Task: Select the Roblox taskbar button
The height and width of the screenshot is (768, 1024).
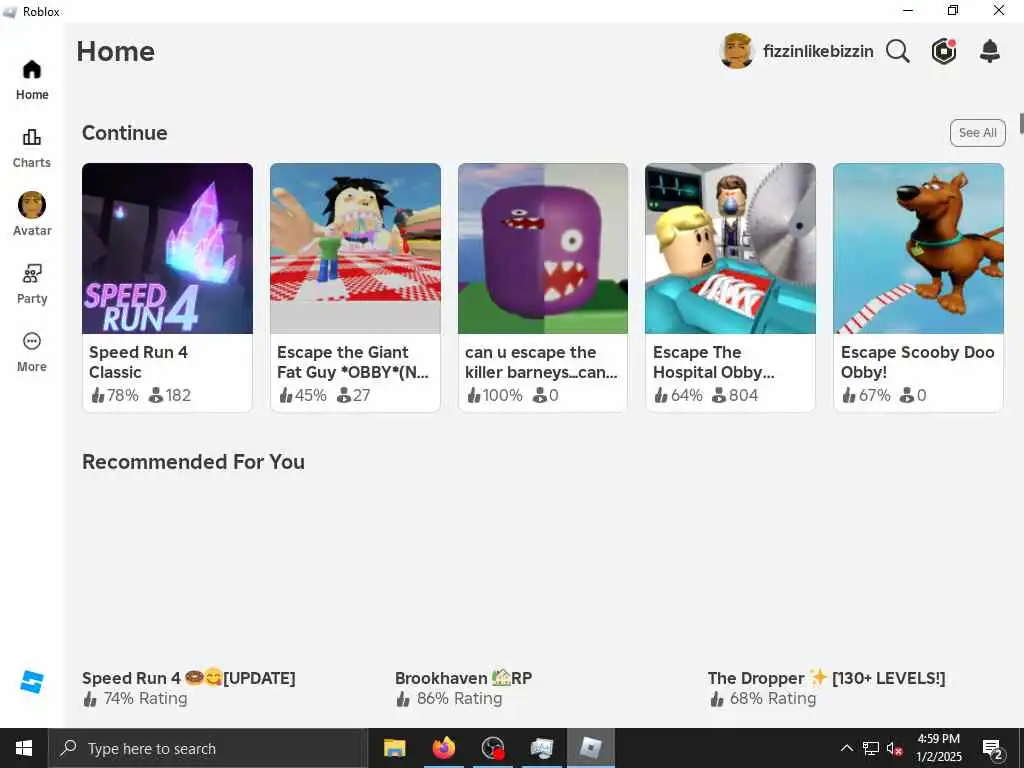Action: 590,748
